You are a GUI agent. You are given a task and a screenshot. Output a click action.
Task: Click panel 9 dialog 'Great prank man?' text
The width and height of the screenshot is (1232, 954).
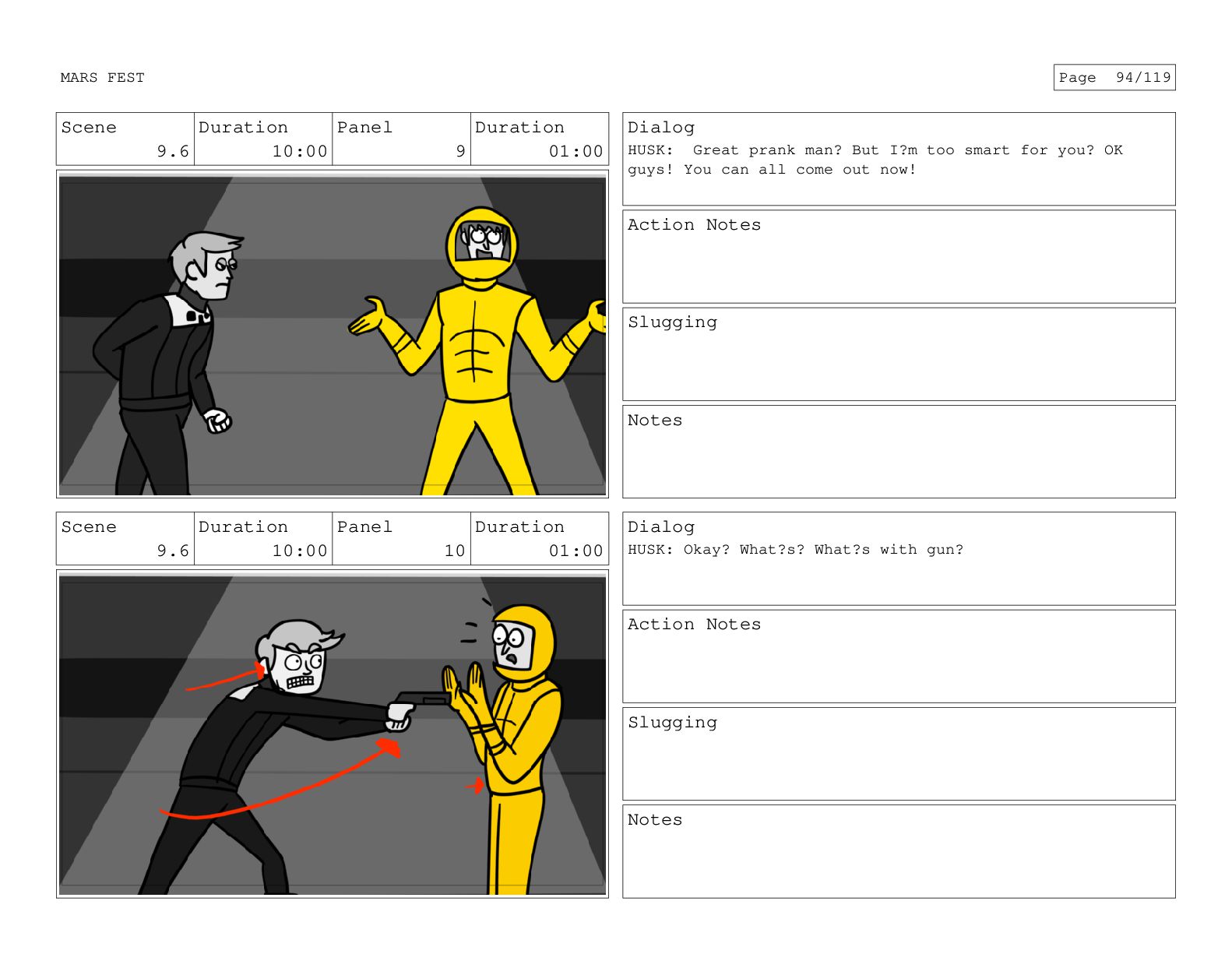767,150
